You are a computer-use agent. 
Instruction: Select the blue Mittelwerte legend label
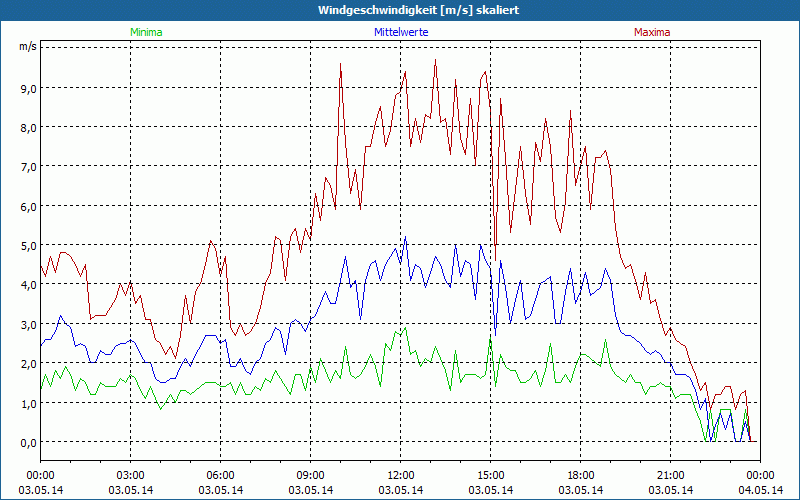click(x=400, y=32)
